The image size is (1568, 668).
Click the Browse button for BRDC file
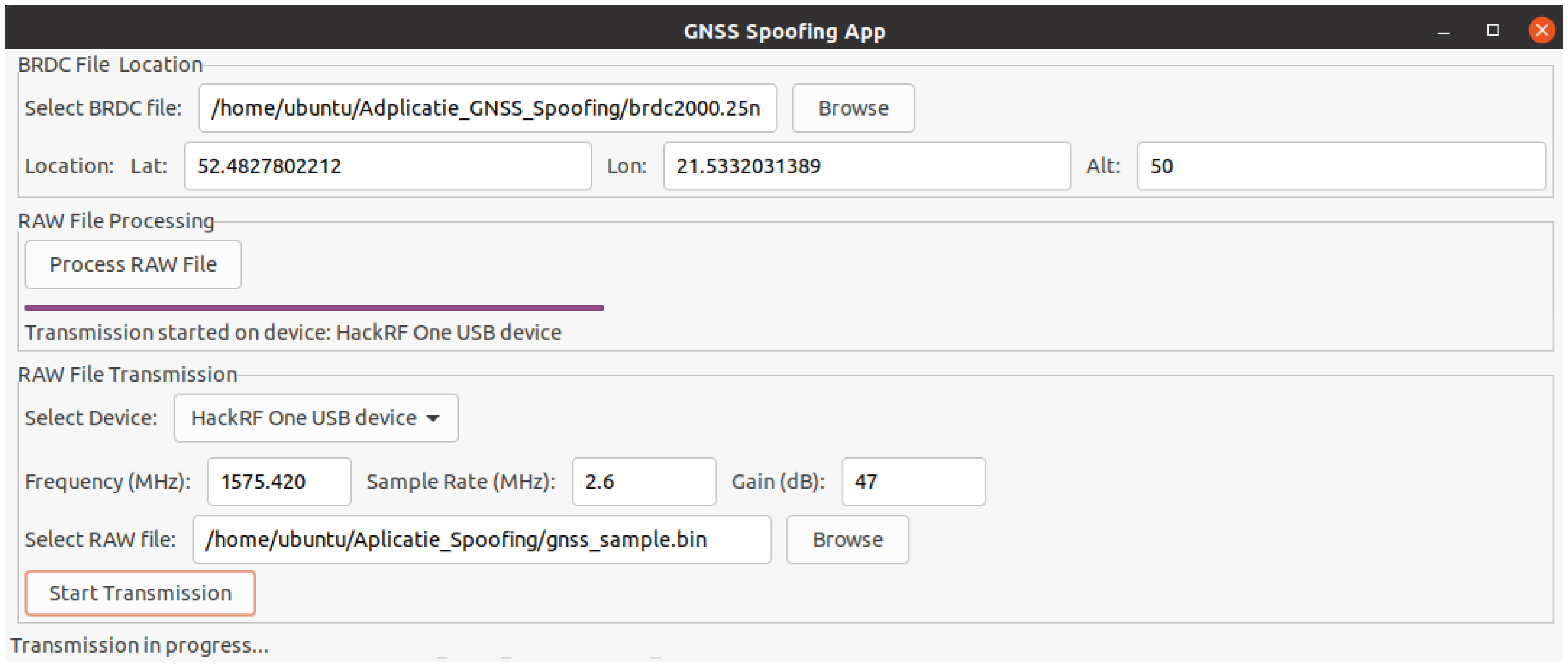click(852, 108)
